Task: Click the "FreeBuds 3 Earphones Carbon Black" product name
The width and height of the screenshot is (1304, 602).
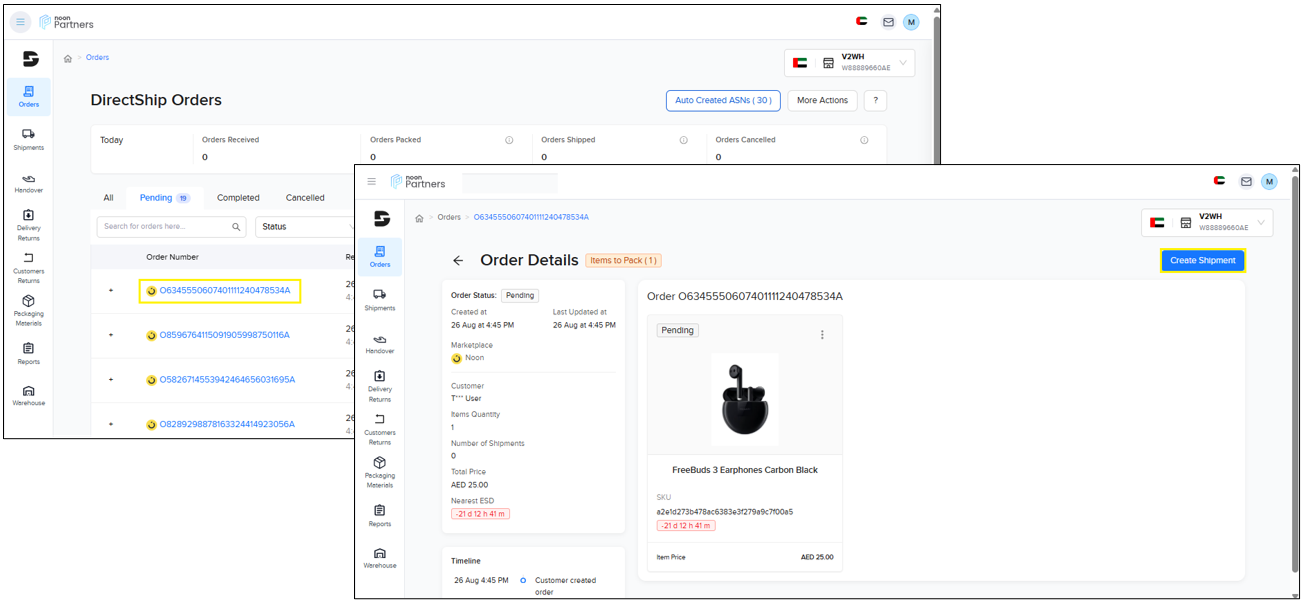Action: pos(745,470)
